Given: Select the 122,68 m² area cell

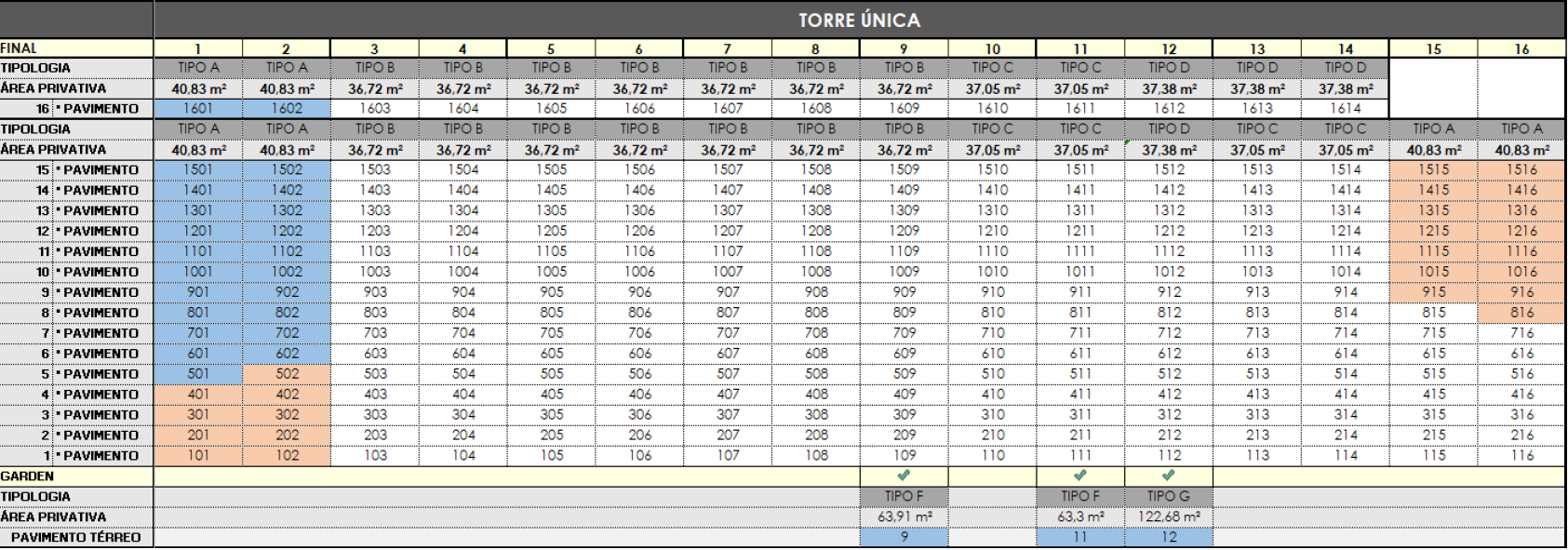Looking at the screenshot, I should pyautogui.click(x=1168, y=517).
